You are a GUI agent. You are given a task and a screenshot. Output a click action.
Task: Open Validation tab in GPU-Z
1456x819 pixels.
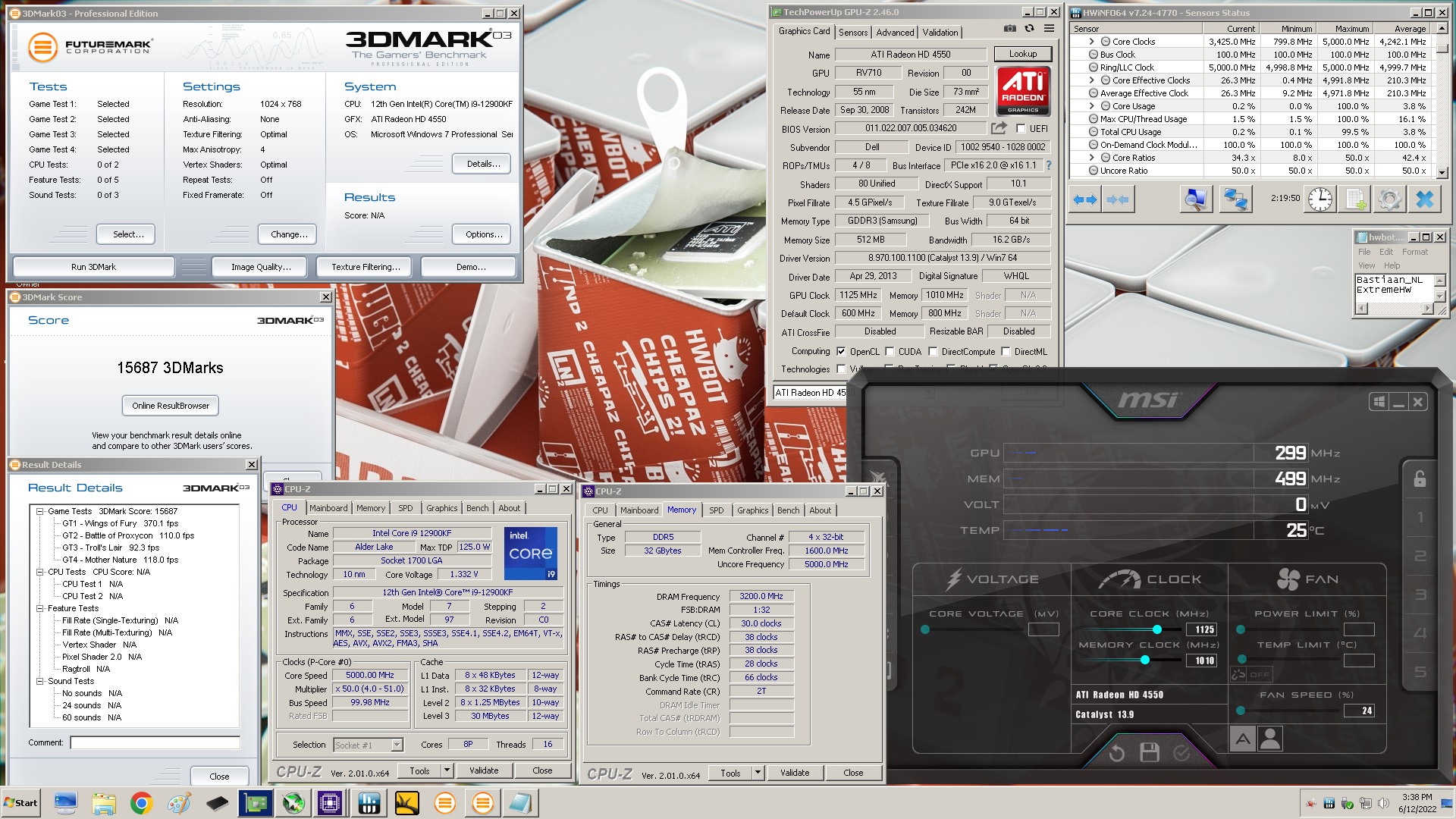[940, 33]
